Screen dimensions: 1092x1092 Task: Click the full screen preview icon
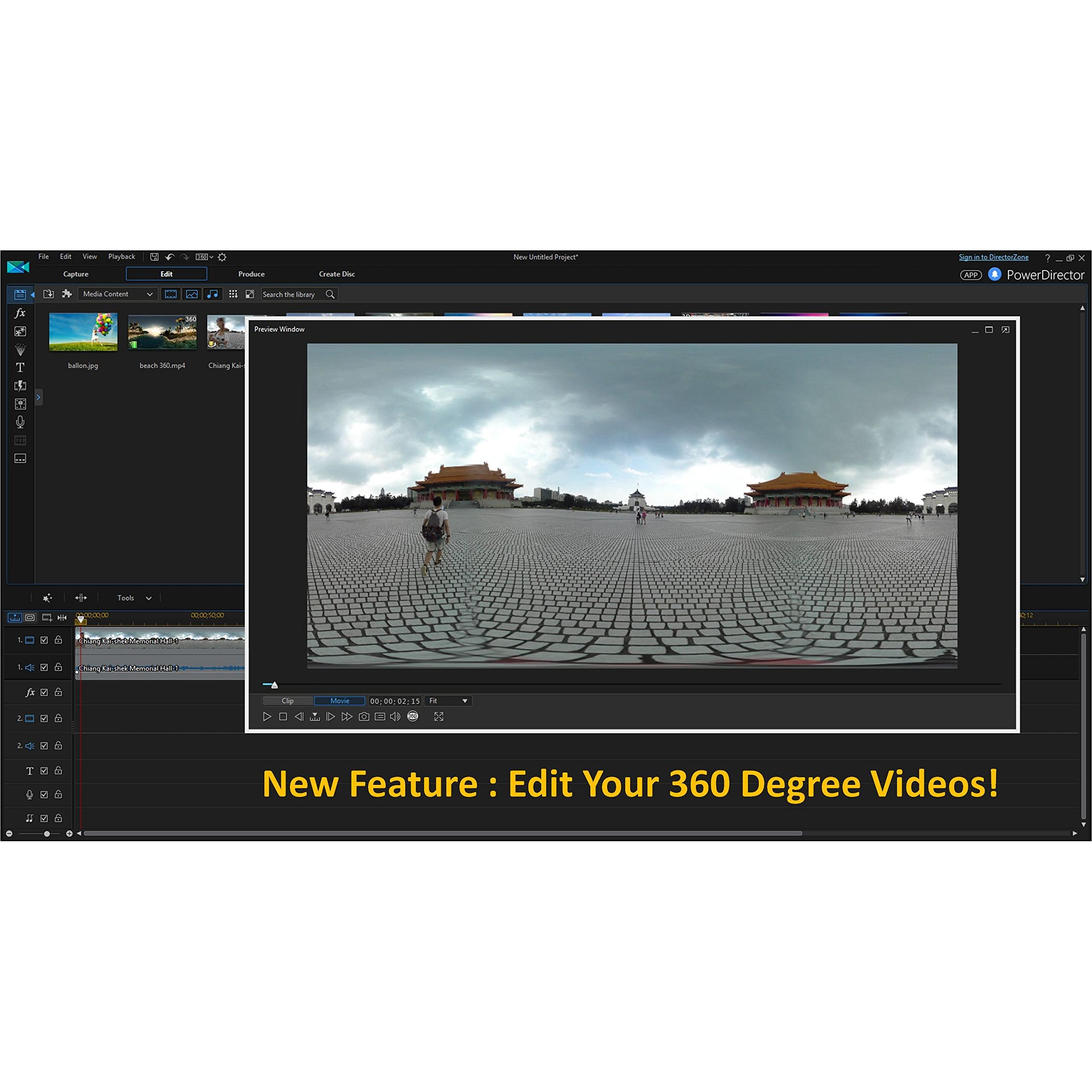pos(439,717)
